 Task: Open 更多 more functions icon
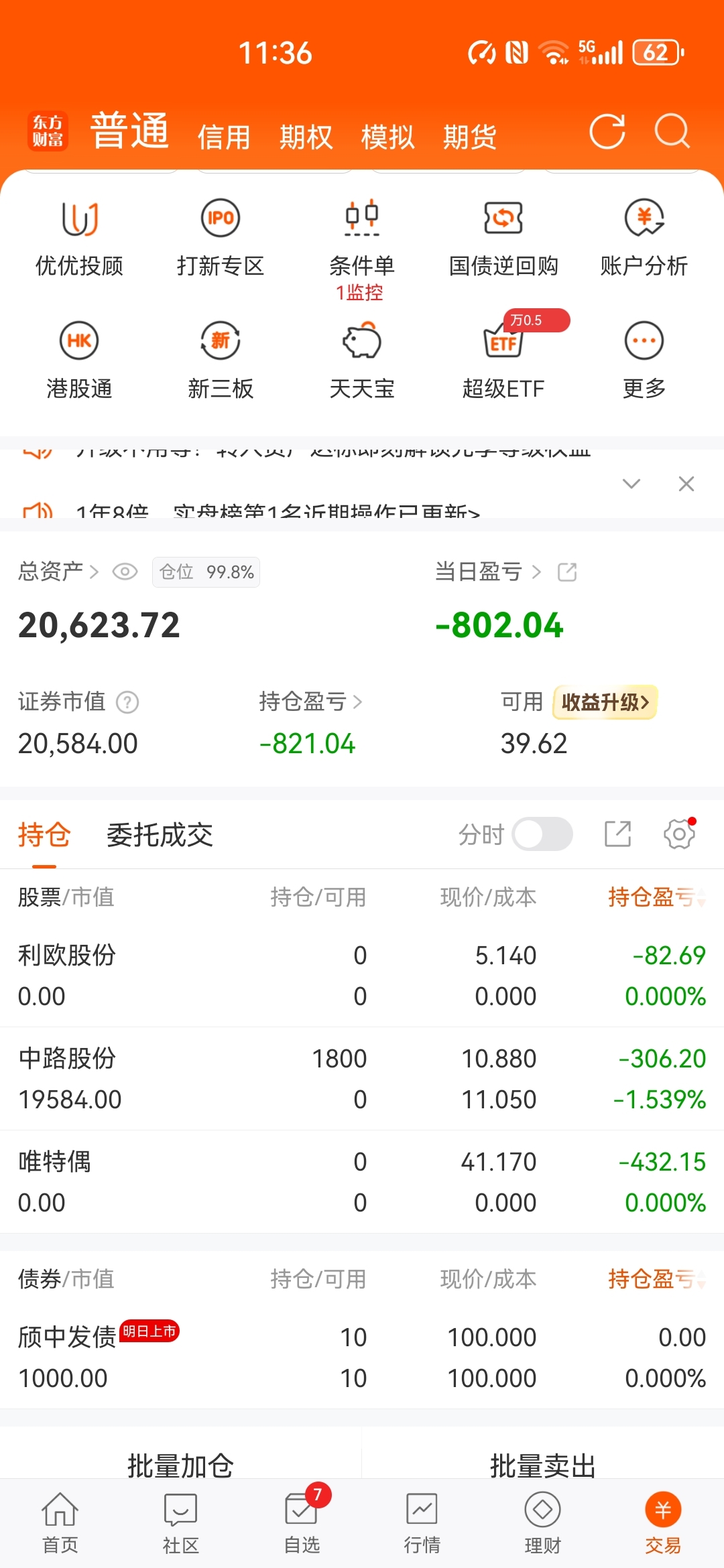(644, 361)
